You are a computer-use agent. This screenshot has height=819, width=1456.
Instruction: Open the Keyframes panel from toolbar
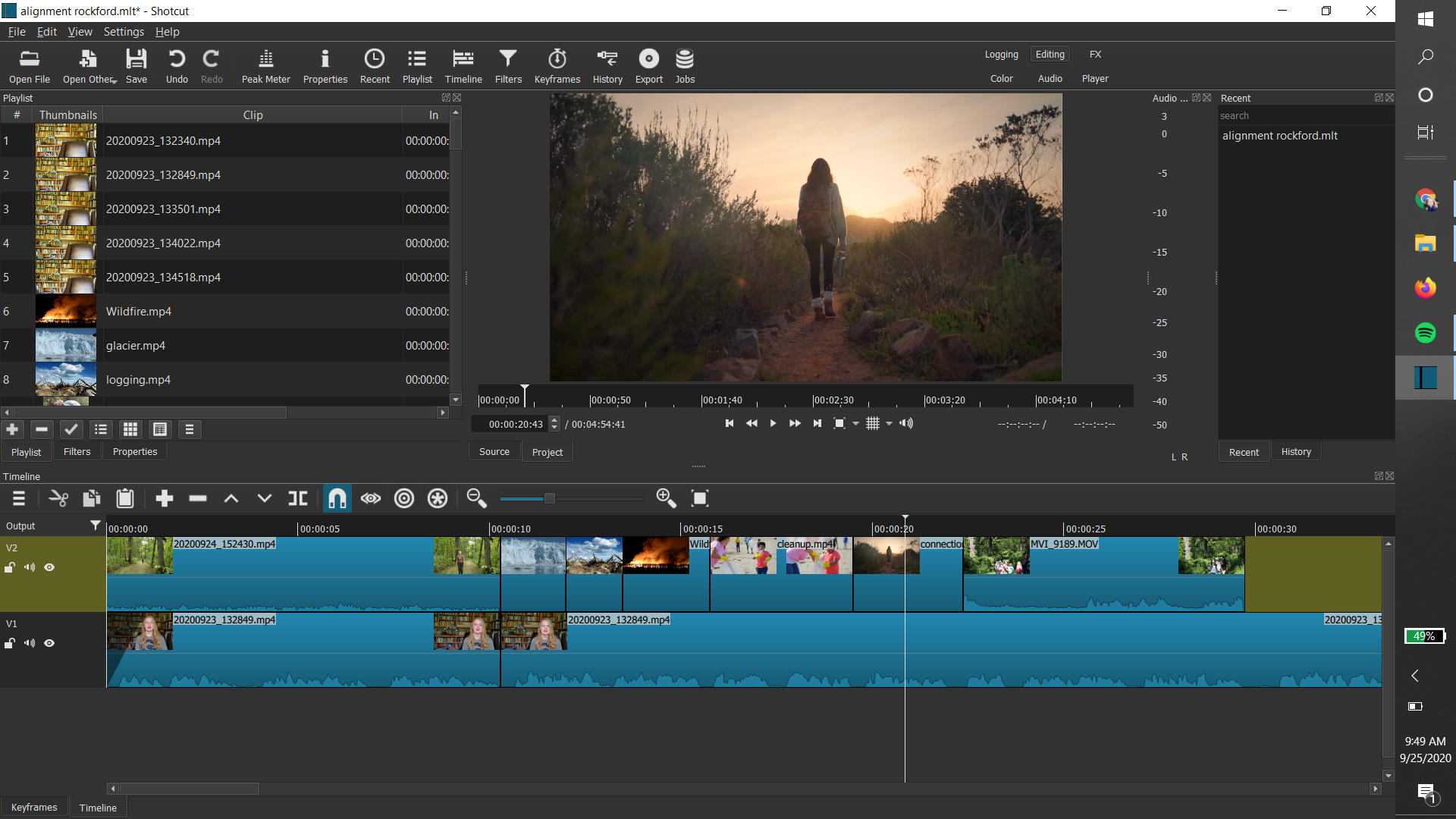pos(557,66)
